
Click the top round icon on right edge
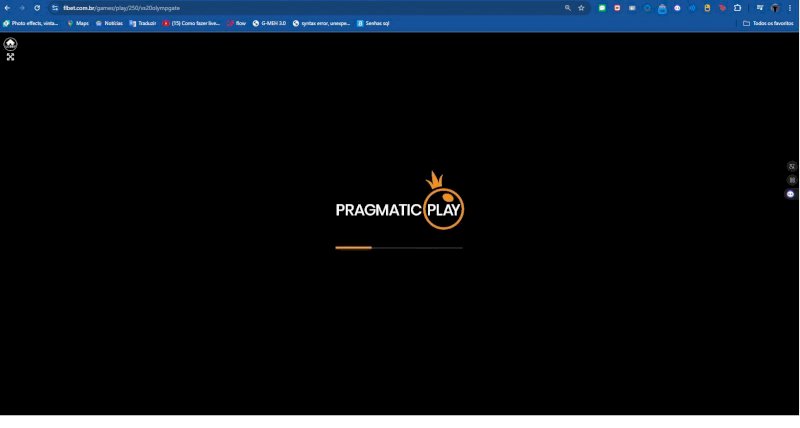click(792, 166)
